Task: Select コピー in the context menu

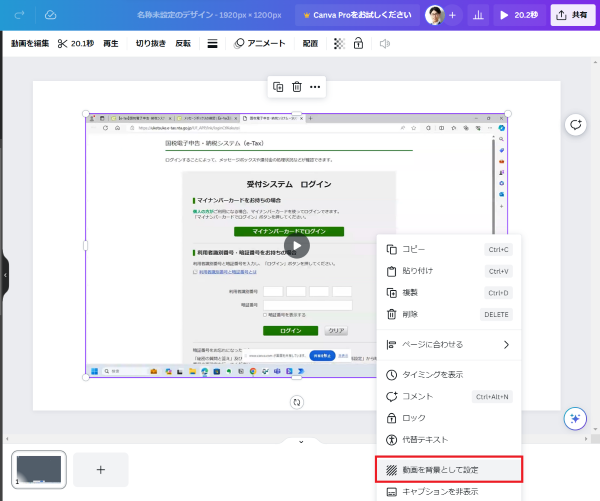Action: [449, 250]
